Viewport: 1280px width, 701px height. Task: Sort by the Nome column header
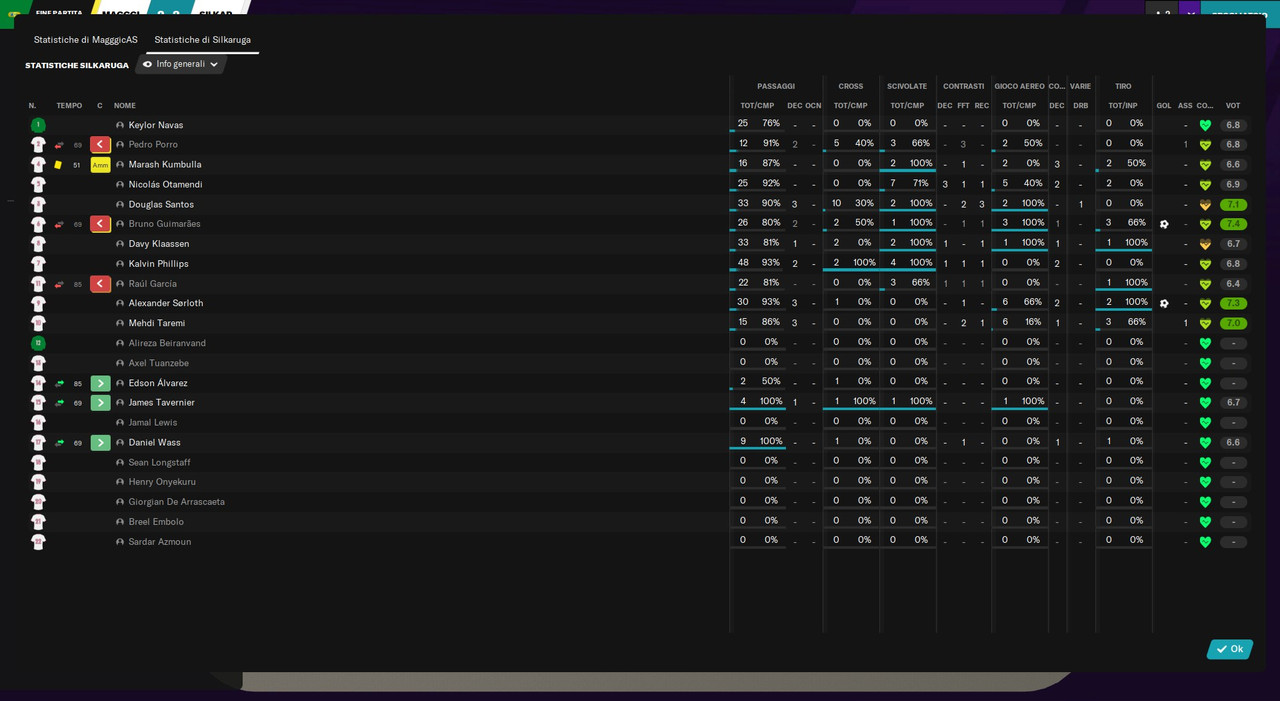(125, 106)
